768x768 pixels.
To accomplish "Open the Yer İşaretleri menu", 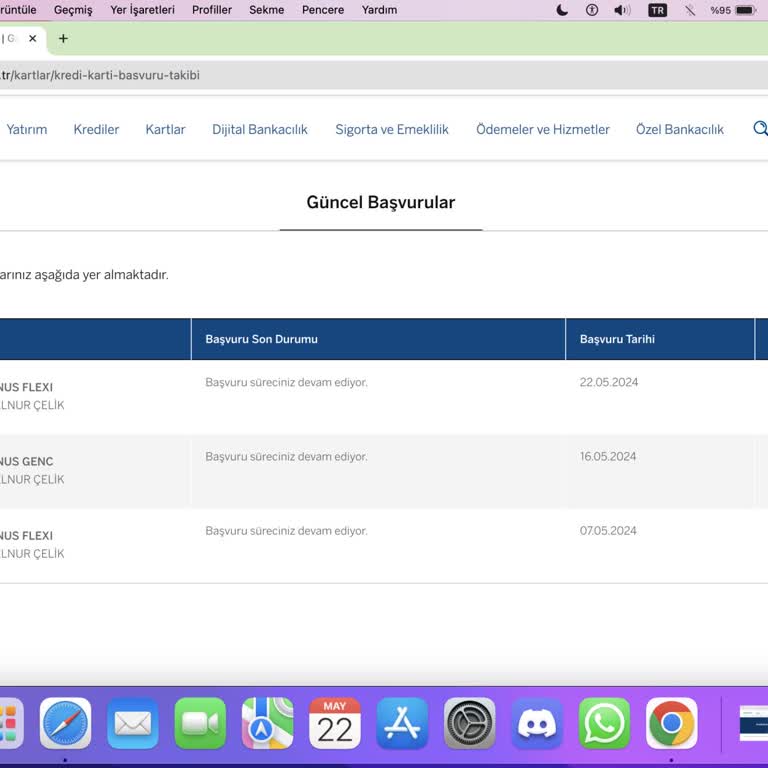I will click(x=142, y=10).
